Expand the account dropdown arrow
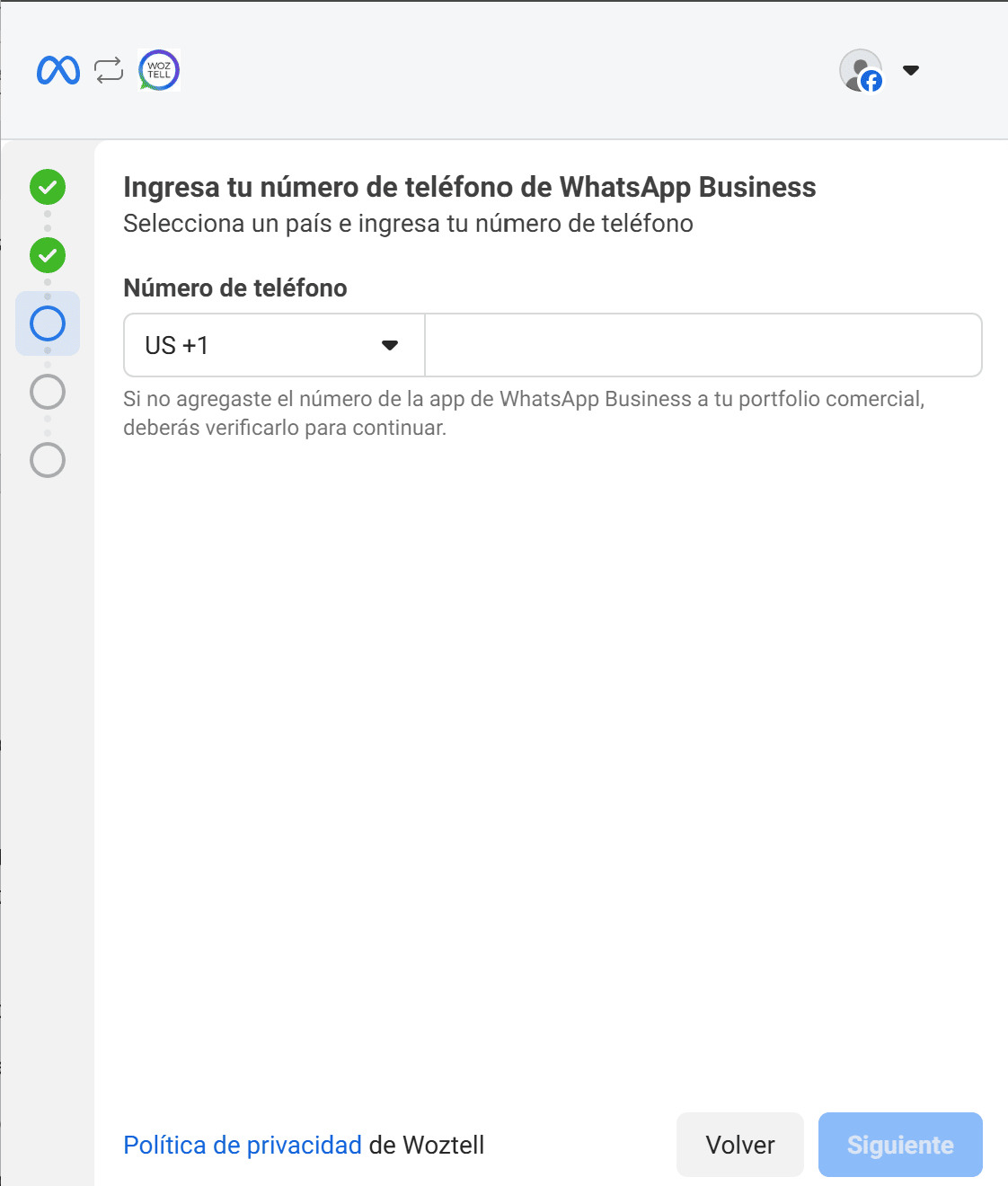1008x1186 pixels. click(911, 70)
